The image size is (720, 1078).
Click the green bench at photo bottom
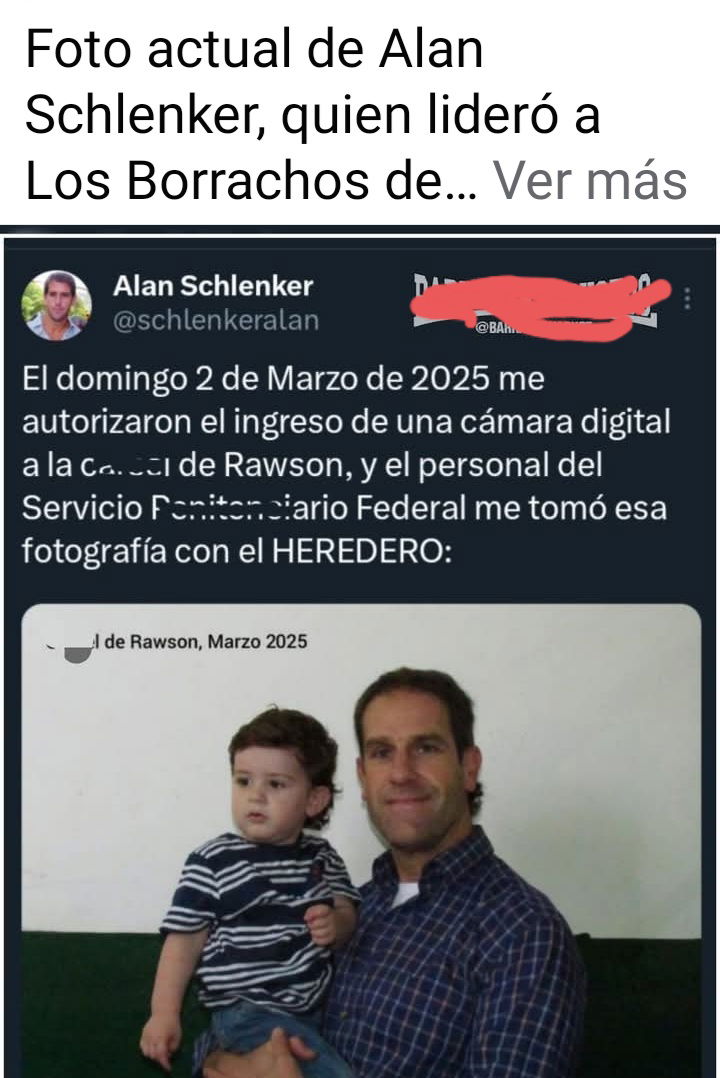pyautogui.click(x=640, y=1004)
